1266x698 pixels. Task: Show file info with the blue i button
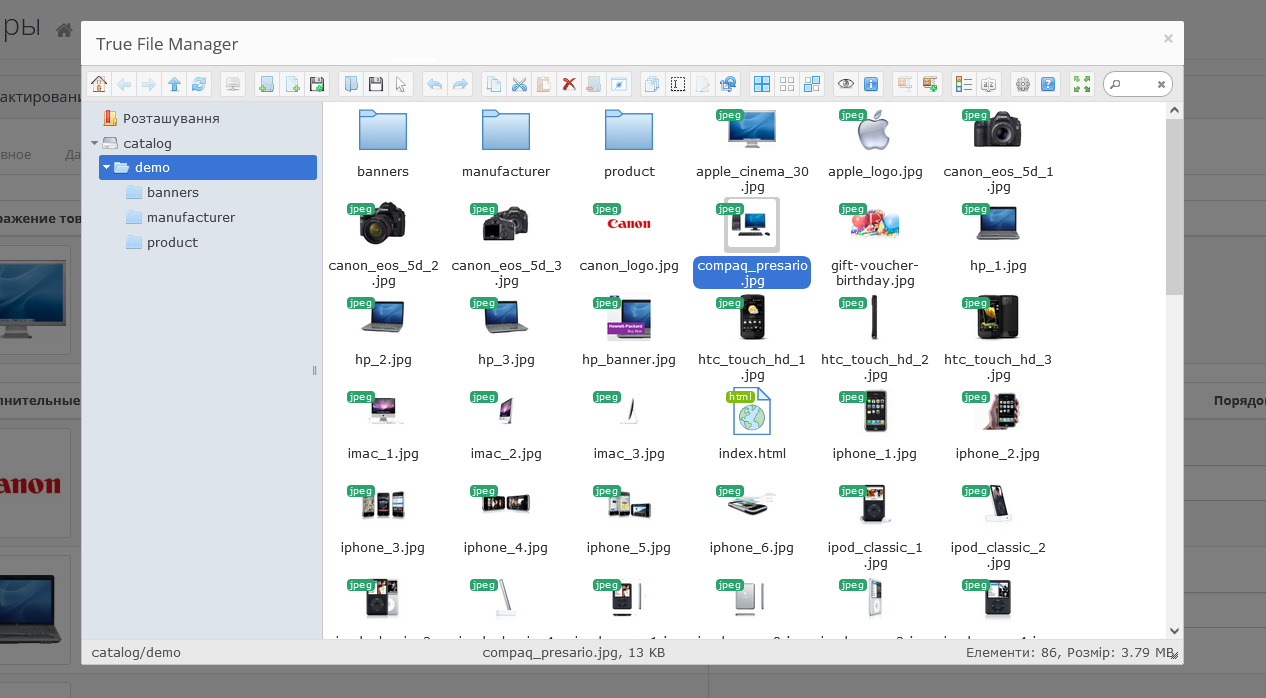pyautogui.click(x=871, y=84)
